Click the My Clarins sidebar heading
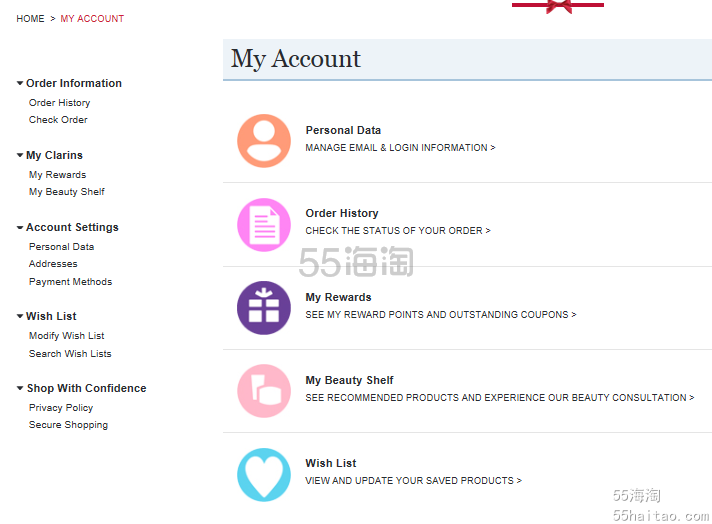 click(x=54, y=156)
